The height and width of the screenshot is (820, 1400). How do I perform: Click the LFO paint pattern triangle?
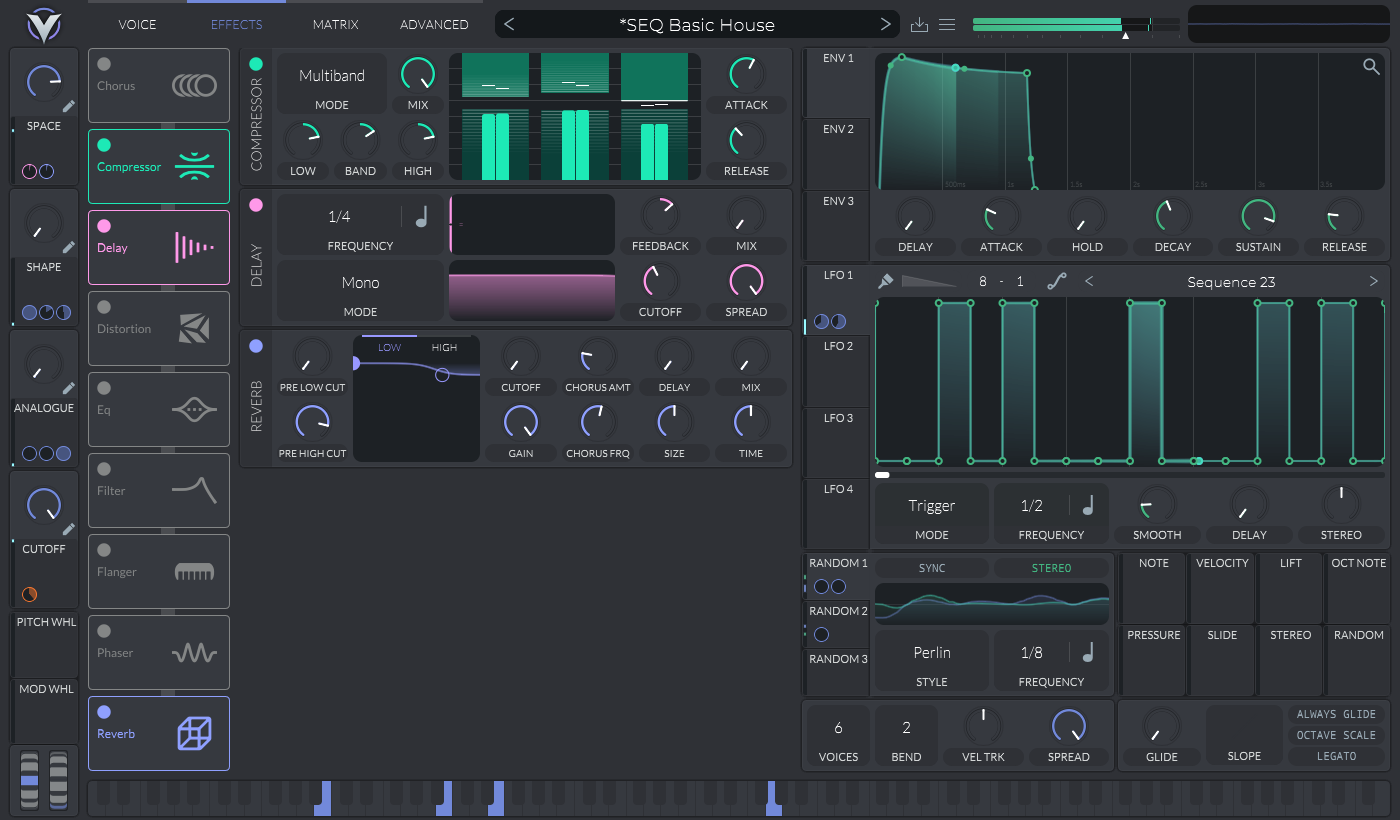928,281
